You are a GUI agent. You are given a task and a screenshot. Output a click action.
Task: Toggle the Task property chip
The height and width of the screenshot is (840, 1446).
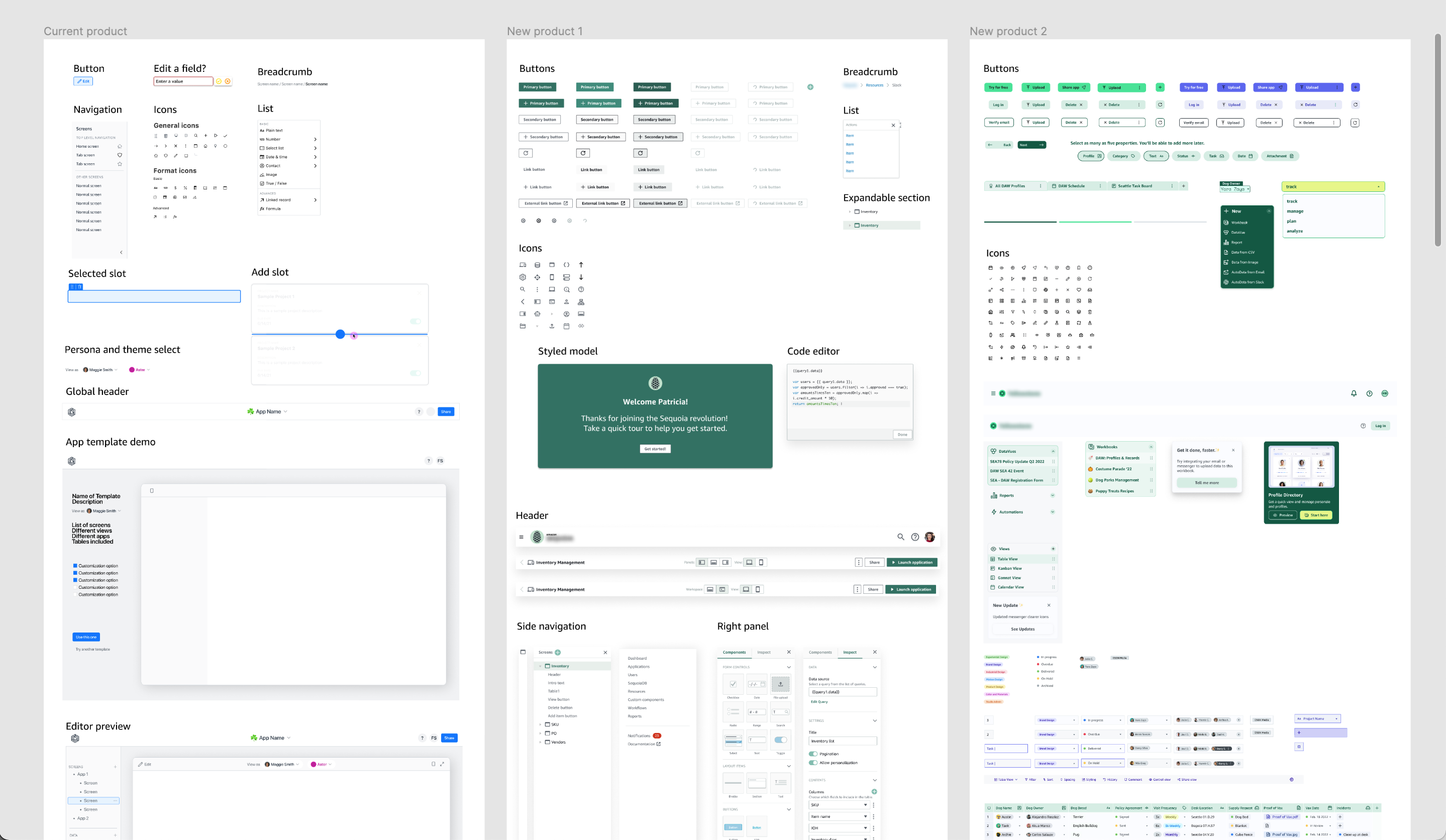(1216, 156)
